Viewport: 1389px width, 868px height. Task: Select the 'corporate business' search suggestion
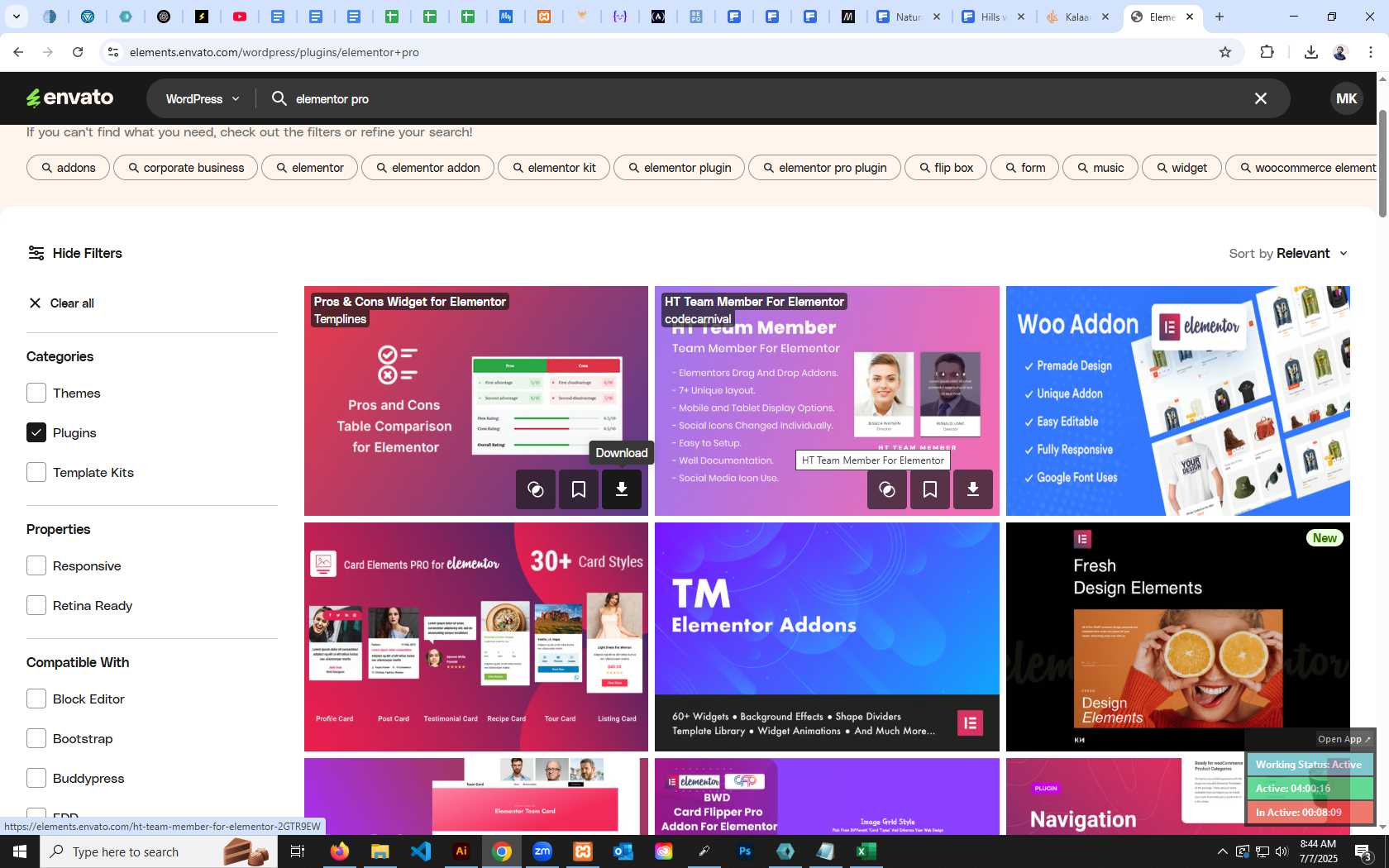click(x=185, y=168)
